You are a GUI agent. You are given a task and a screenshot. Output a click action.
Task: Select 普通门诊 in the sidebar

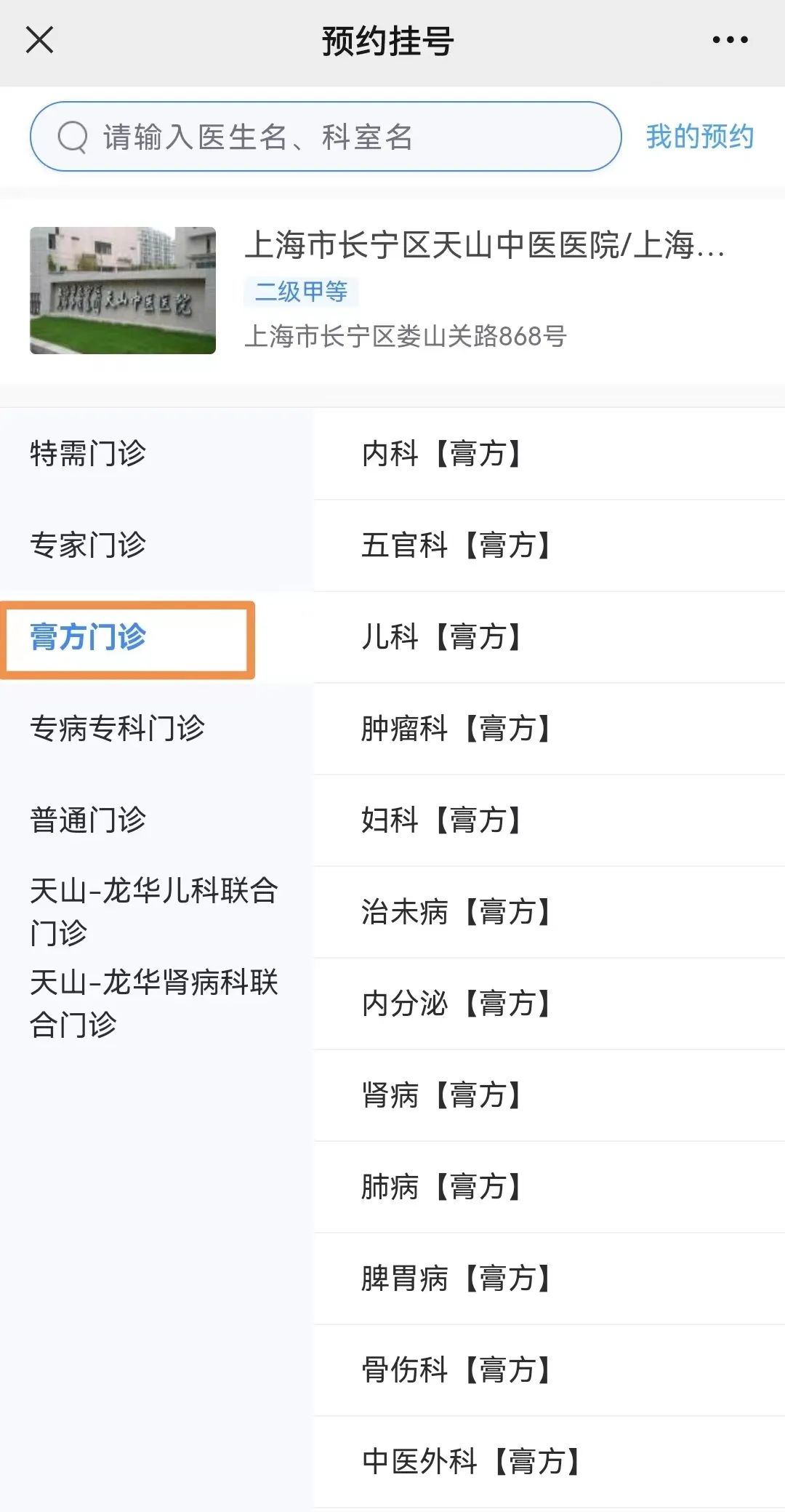(90, 820)
